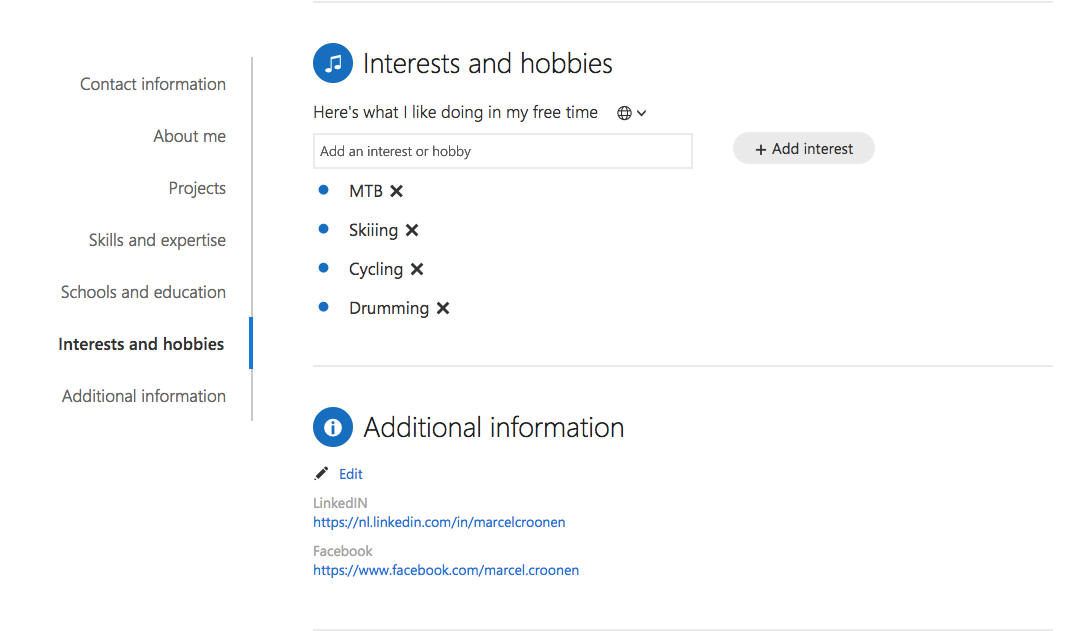Go to Additional information sidebar item

(x=144, y=396)
